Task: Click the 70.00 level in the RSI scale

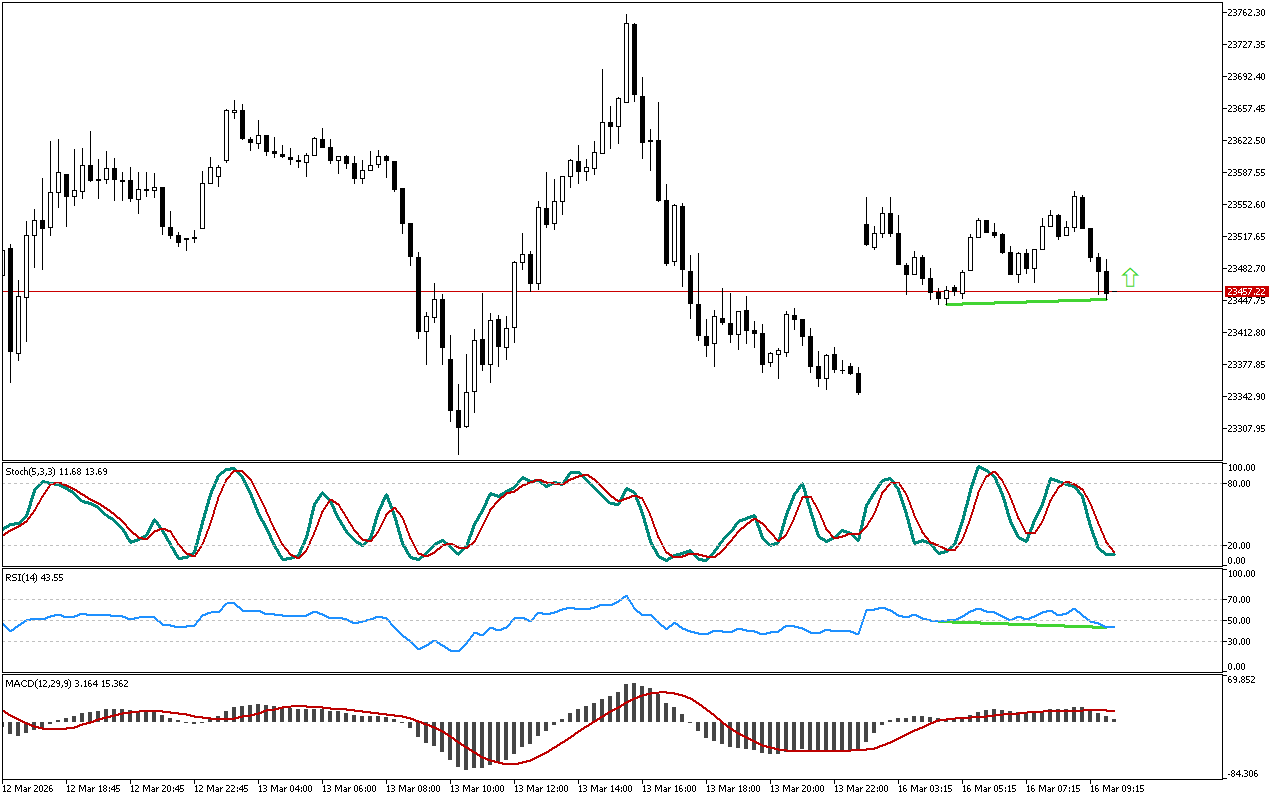Action: tap(1241, 599)
